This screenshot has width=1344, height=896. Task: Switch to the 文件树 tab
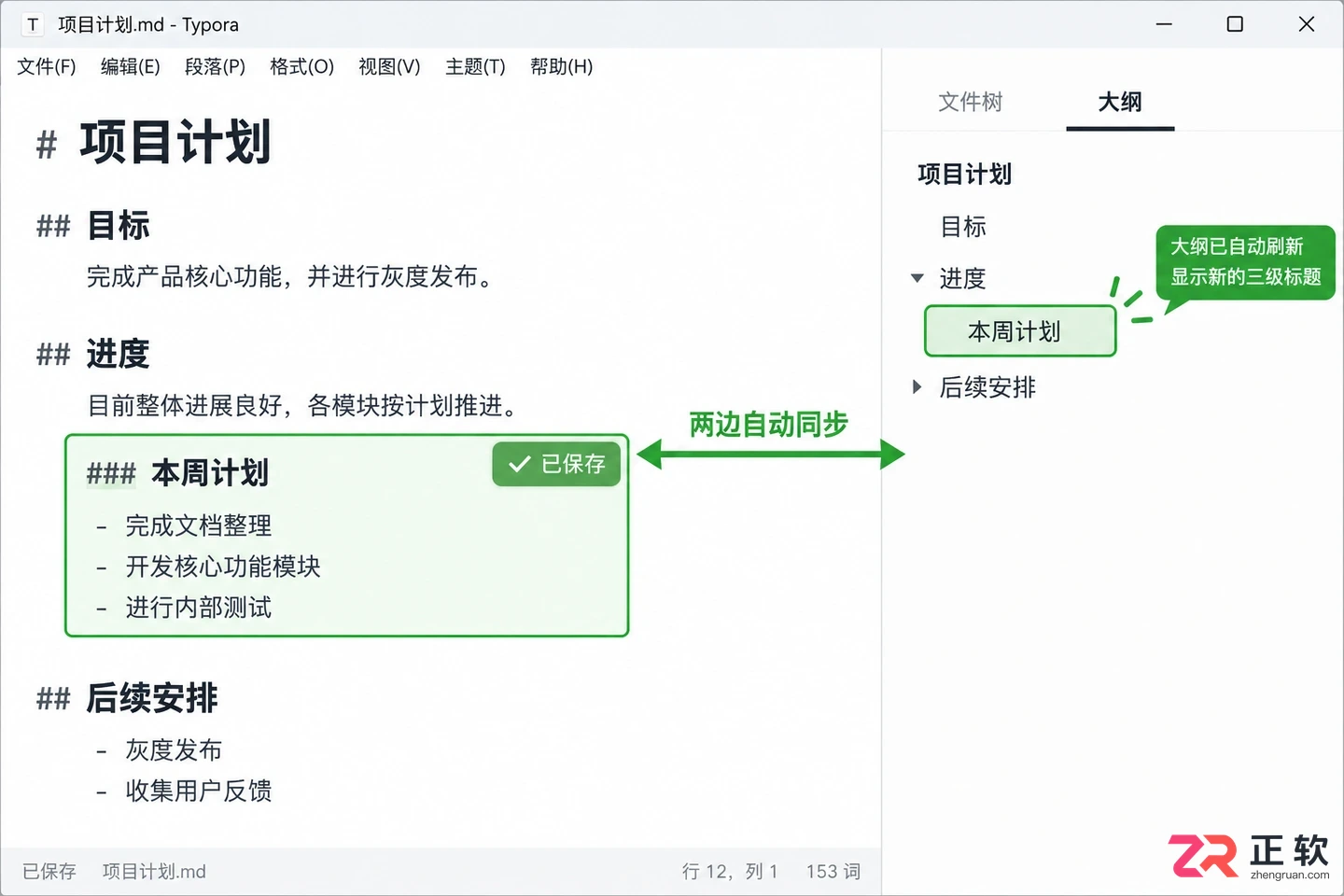tap(971, 102)
